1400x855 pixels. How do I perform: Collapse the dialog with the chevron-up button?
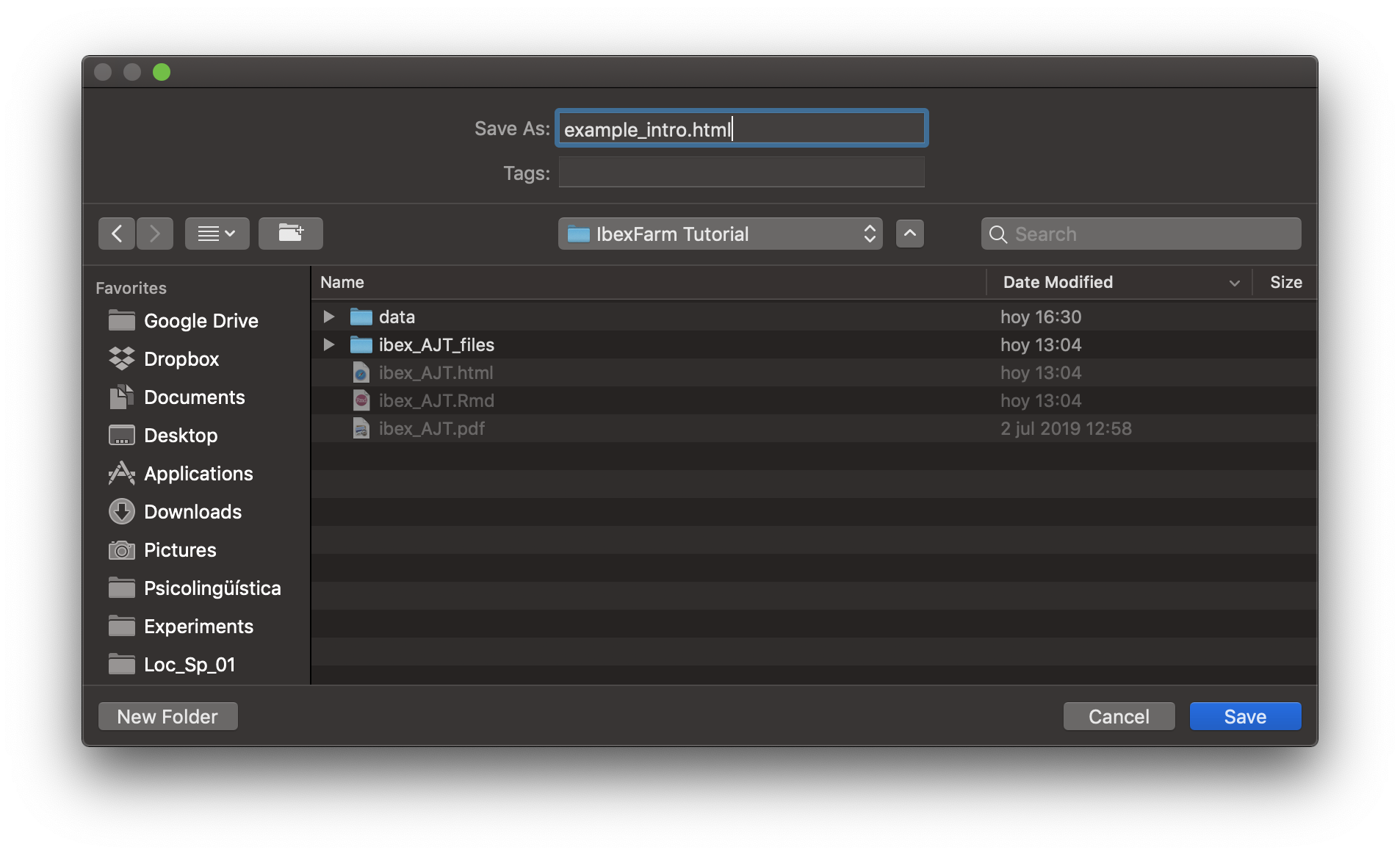coord(909,234)
